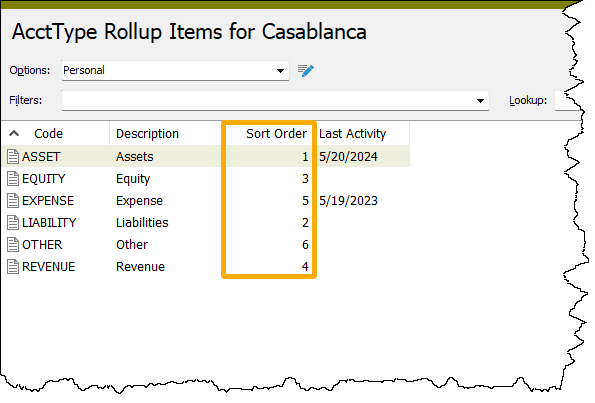595x403 pixels.
Task: Click the Lookup input field
Action: click(568, 101)
